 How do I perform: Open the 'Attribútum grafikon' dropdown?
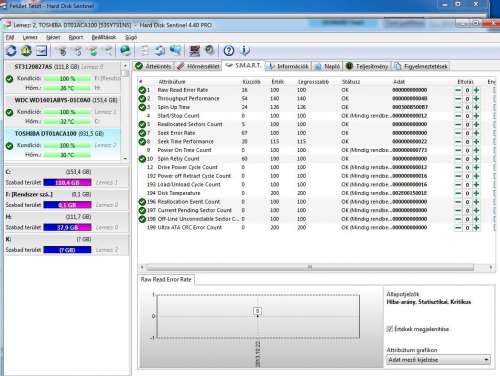point(438,360)
